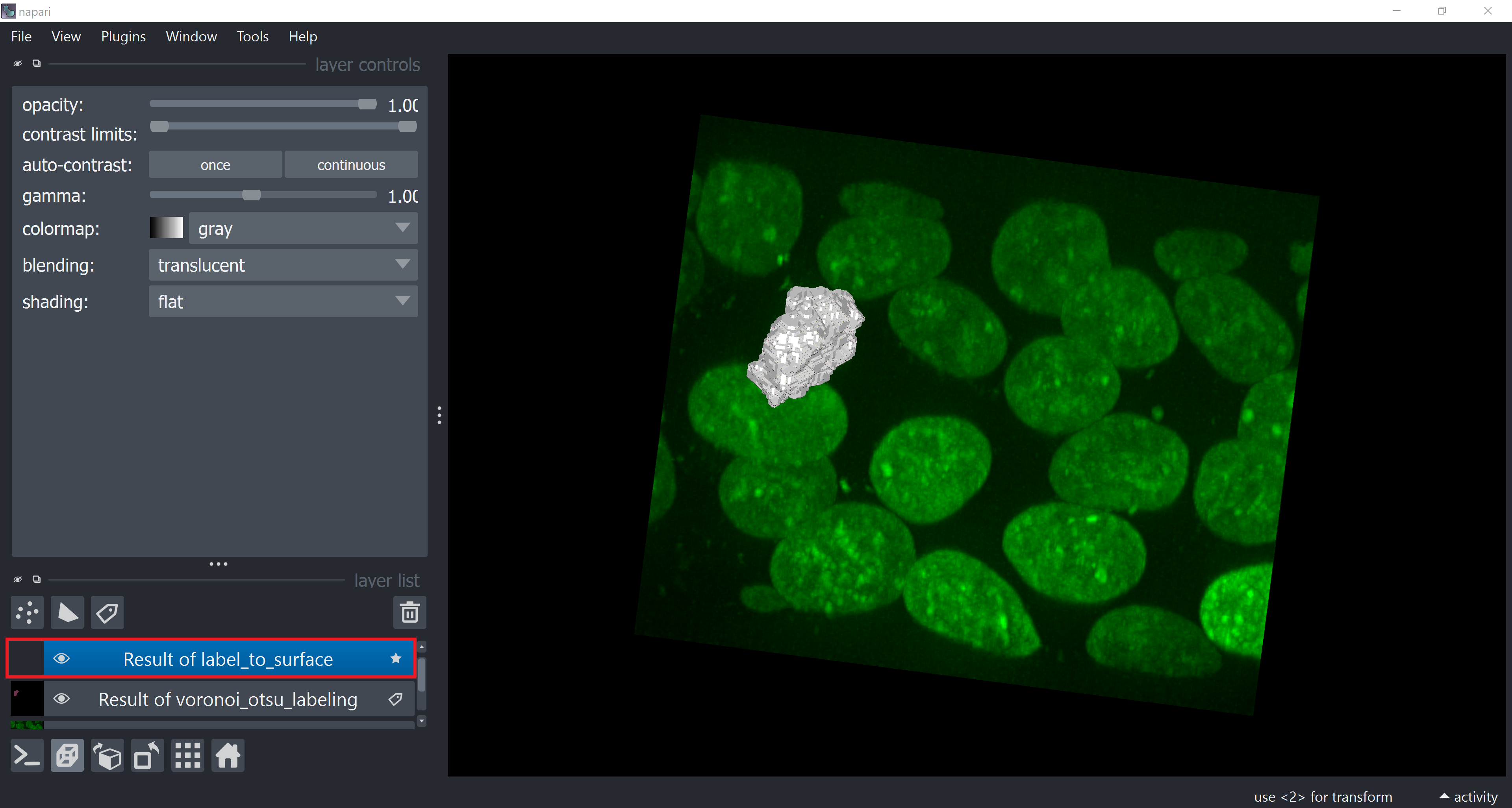1512x808 pixels.
Task: Open the console terminal icon
Action: tap(28, 755)
